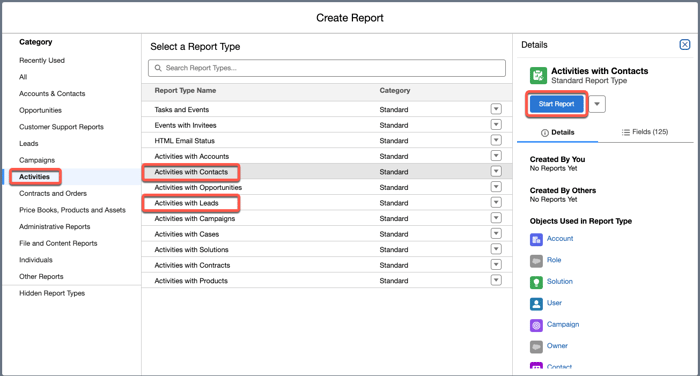This screenshot has width=700, height=376.
Task: Click the Owner object icon
Action: coord(536,347)
